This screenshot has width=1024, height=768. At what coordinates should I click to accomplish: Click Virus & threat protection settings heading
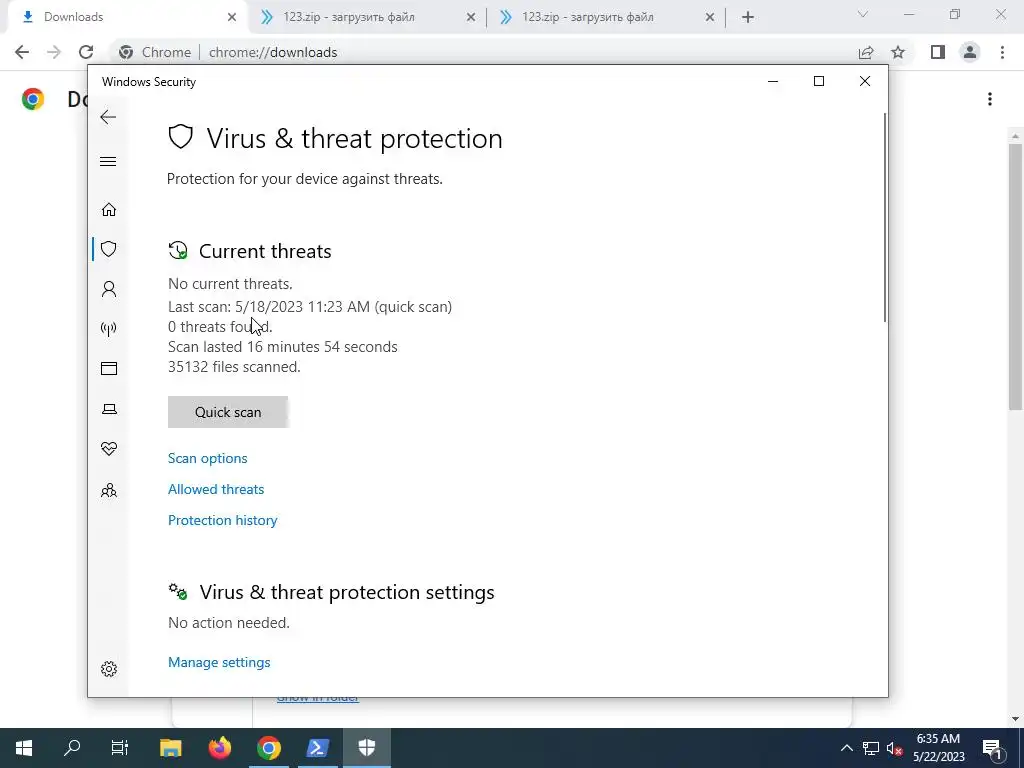click(x=347, y=592)
